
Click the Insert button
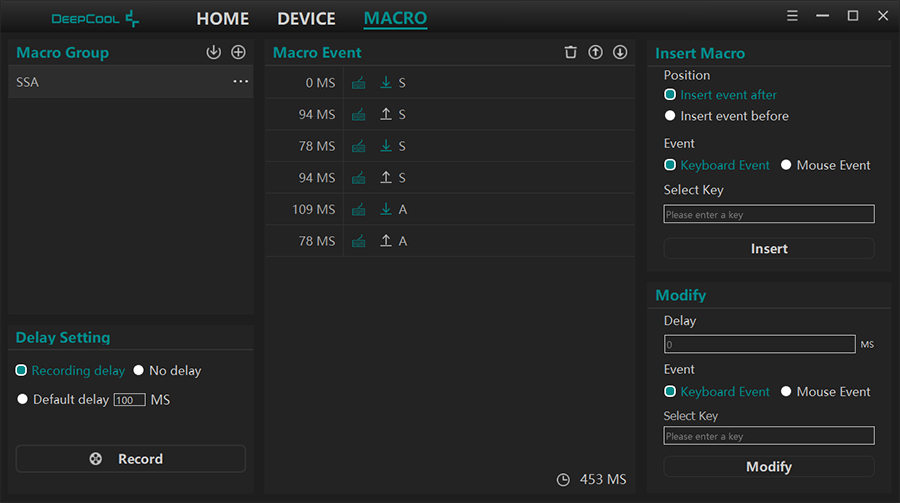click(769, 248)
